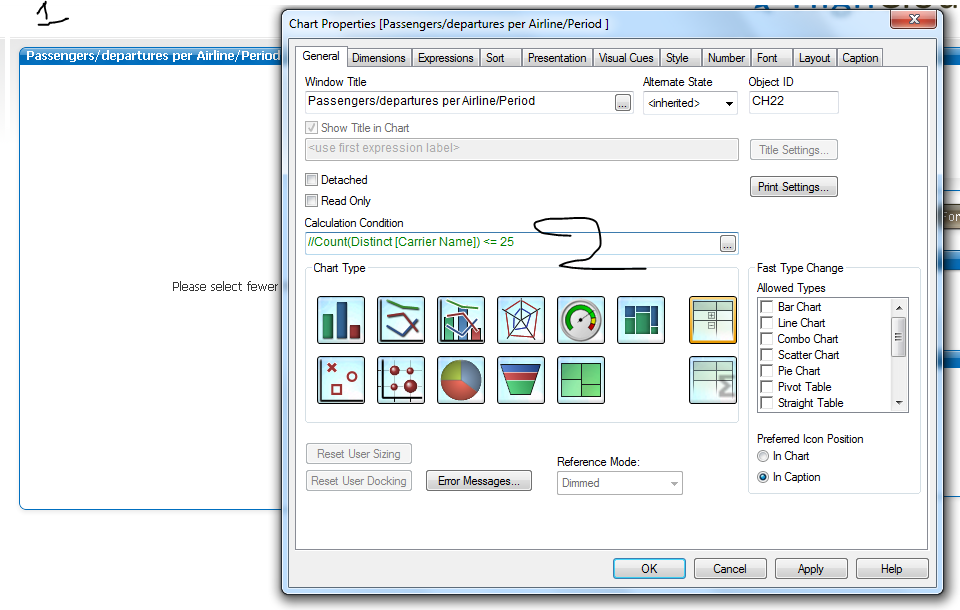960x610 pixels.
Task: Click the Cancel button
Action: (730, 568)
